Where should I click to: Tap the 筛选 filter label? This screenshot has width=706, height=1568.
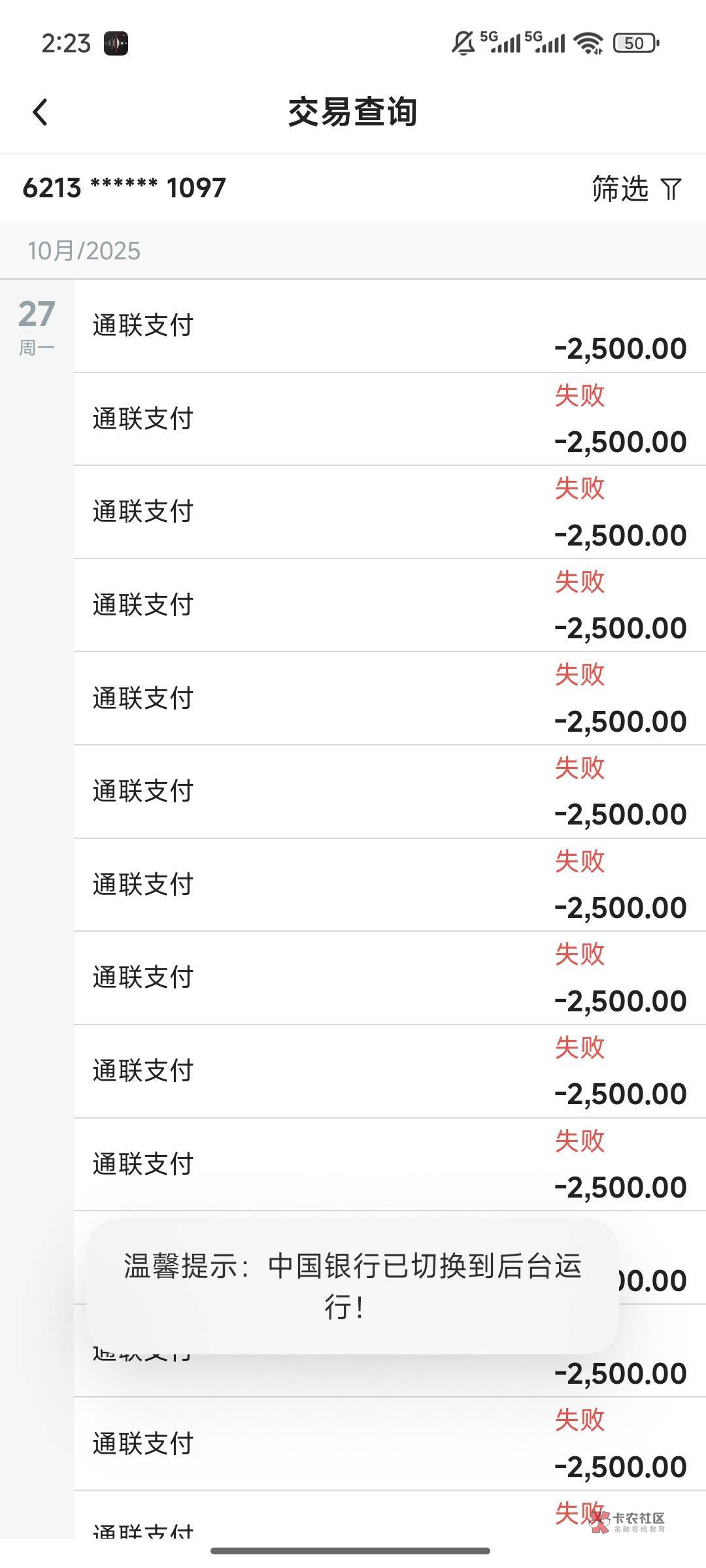(x=620, y=189)
